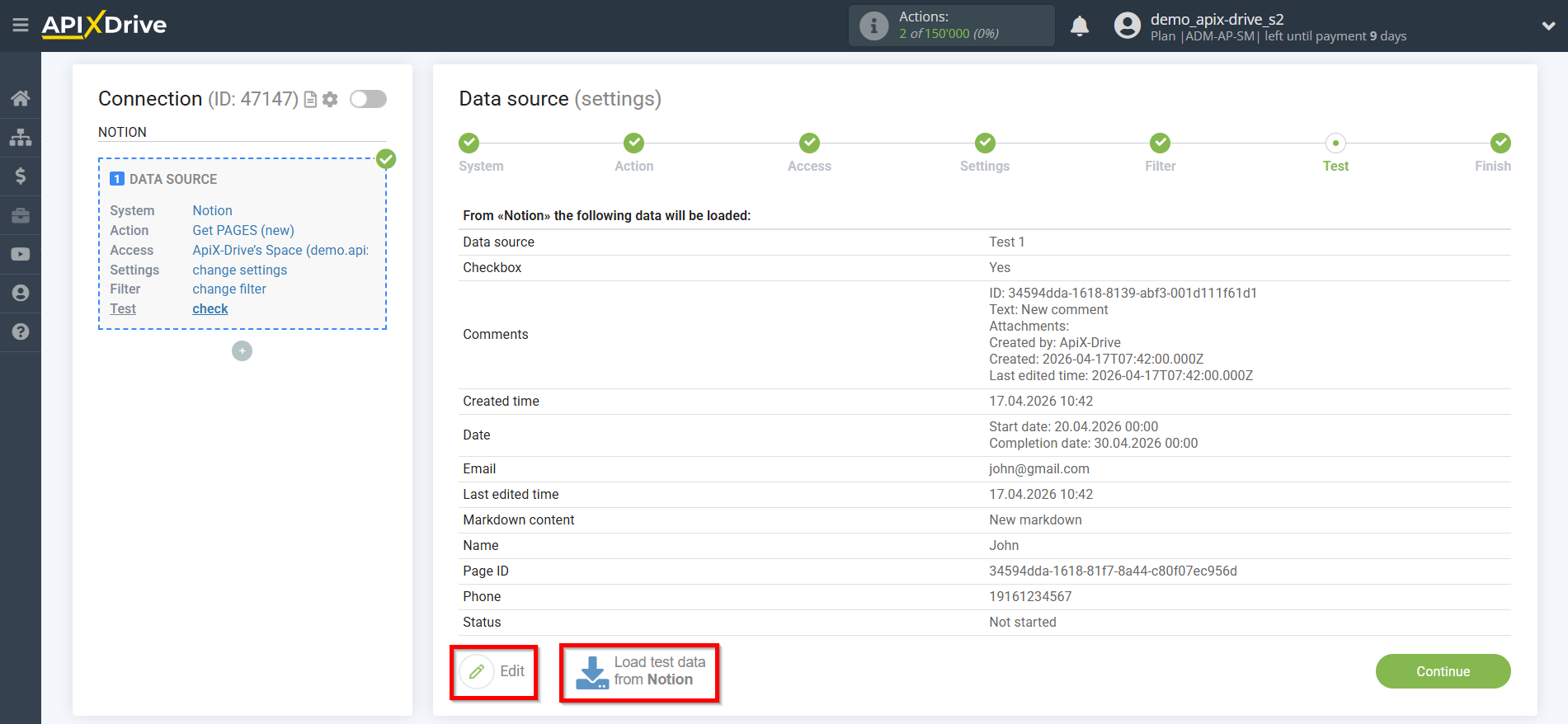This screenshot has height=724, width=1568.
Task: Open the hamburger menu
Action: (21, 26)
